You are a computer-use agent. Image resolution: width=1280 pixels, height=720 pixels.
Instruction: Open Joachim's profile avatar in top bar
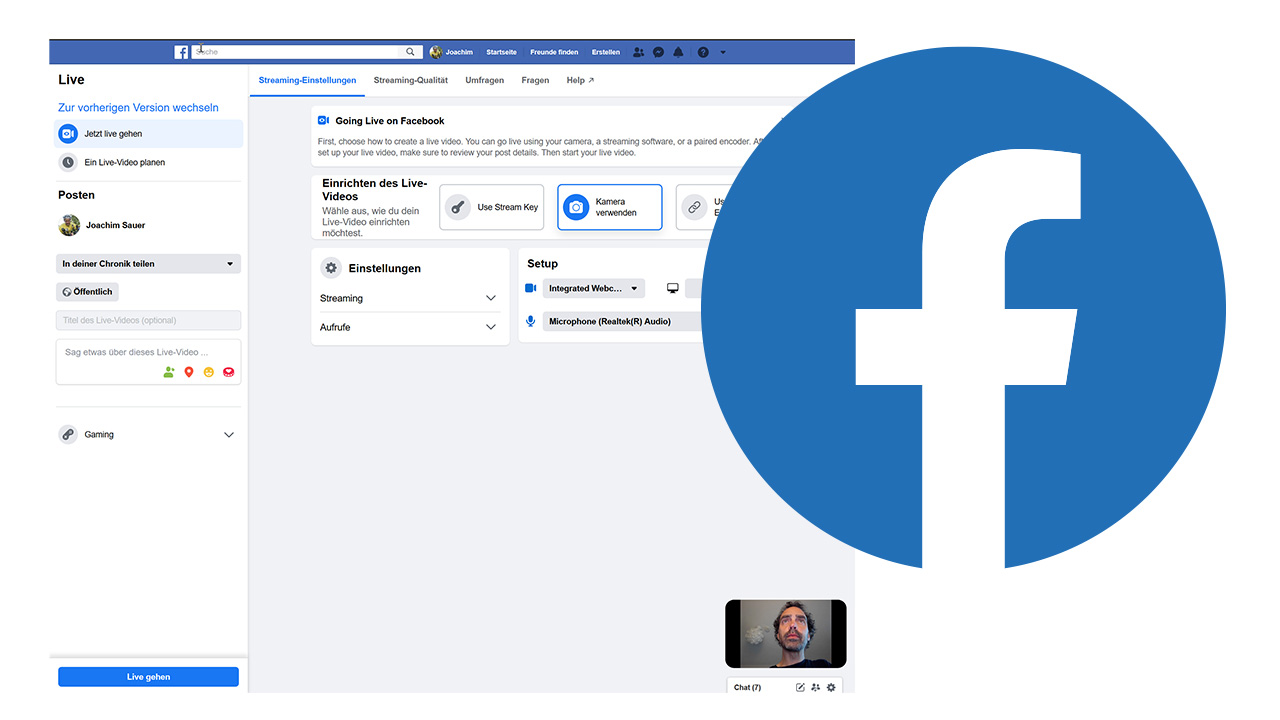tap(436, 52)
